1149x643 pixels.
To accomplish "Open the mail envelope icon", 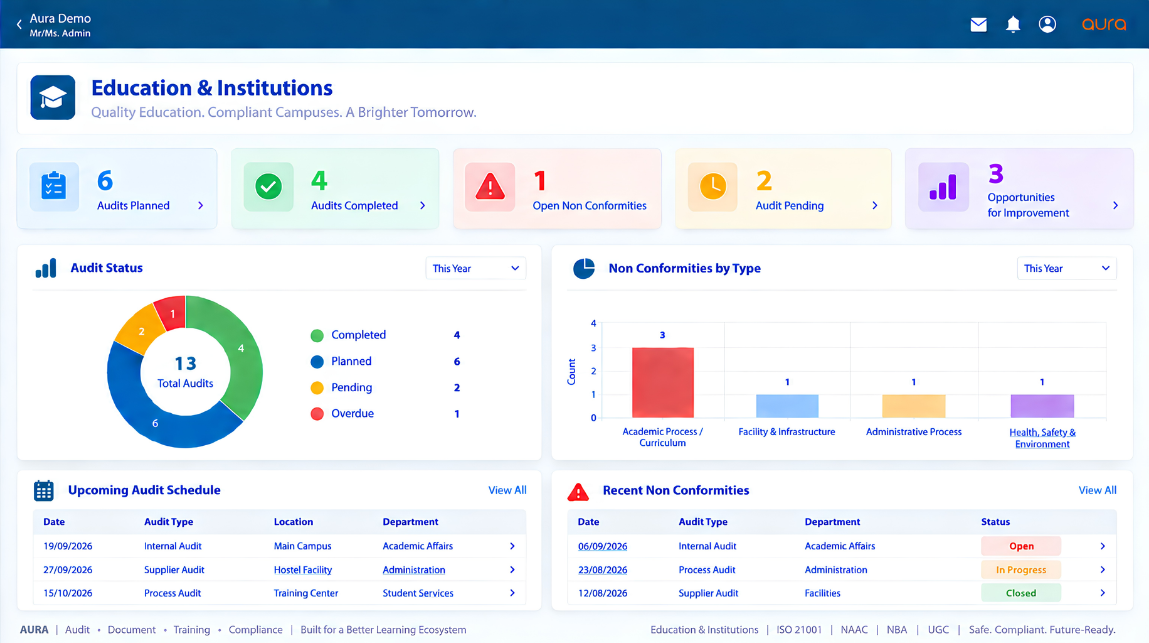I will (978, 25).
